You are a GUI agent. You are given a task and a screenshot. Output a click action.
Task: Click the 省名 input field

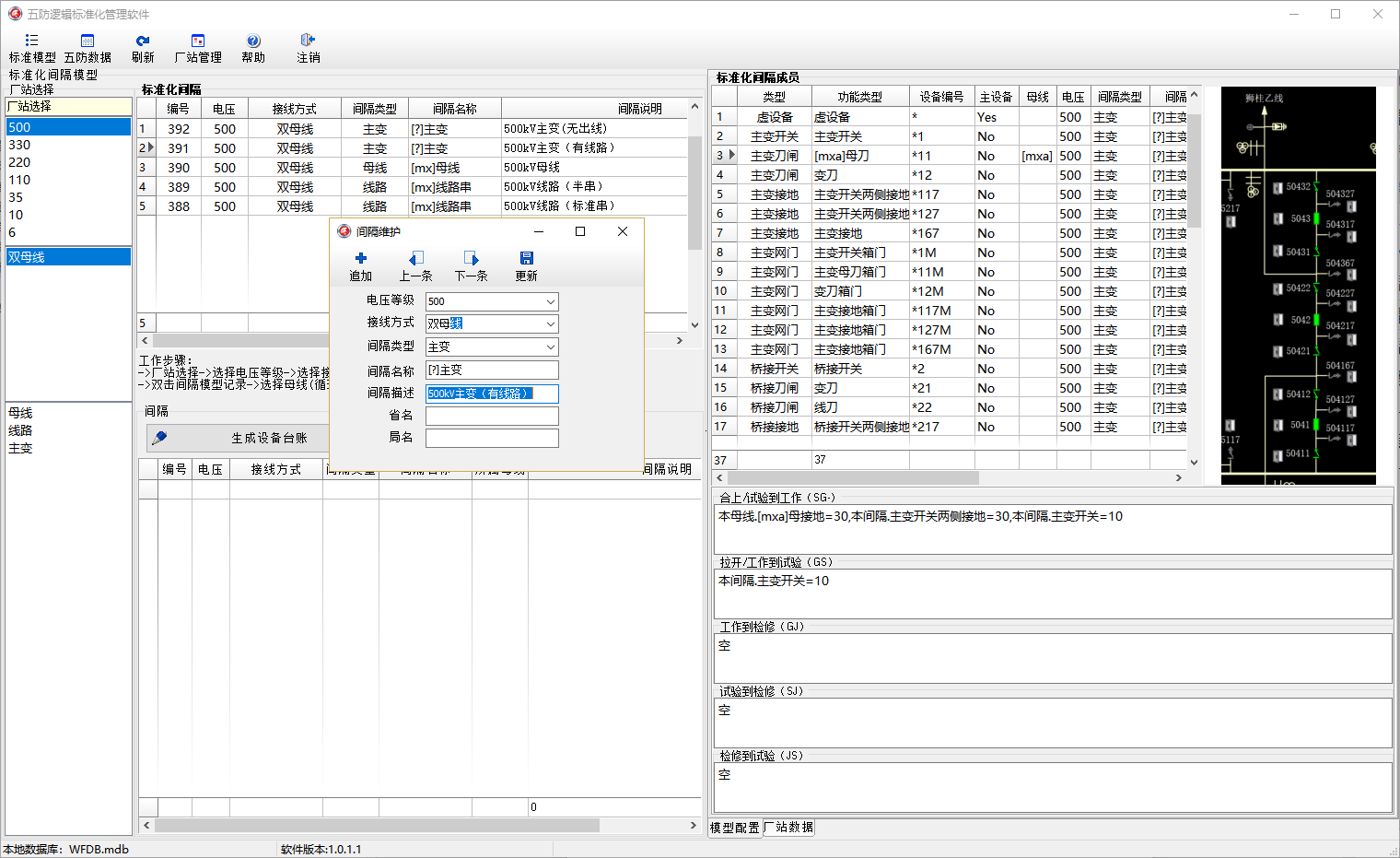tap(492, 416)
